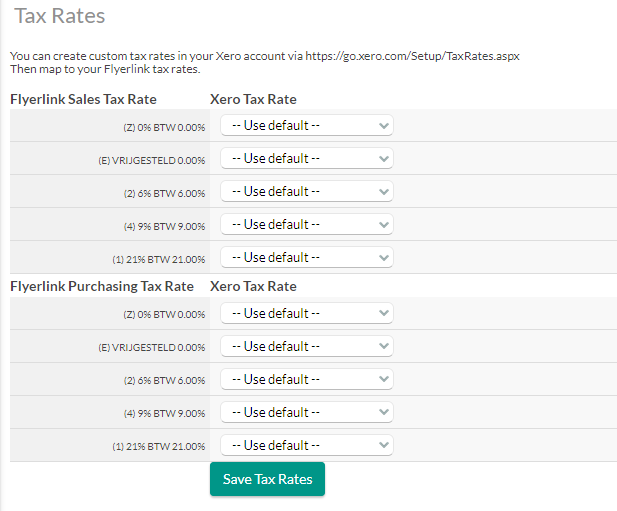Select Xero rate for purchasing (4) 9% BTW
617x511 pixels.
coord(307,413)
